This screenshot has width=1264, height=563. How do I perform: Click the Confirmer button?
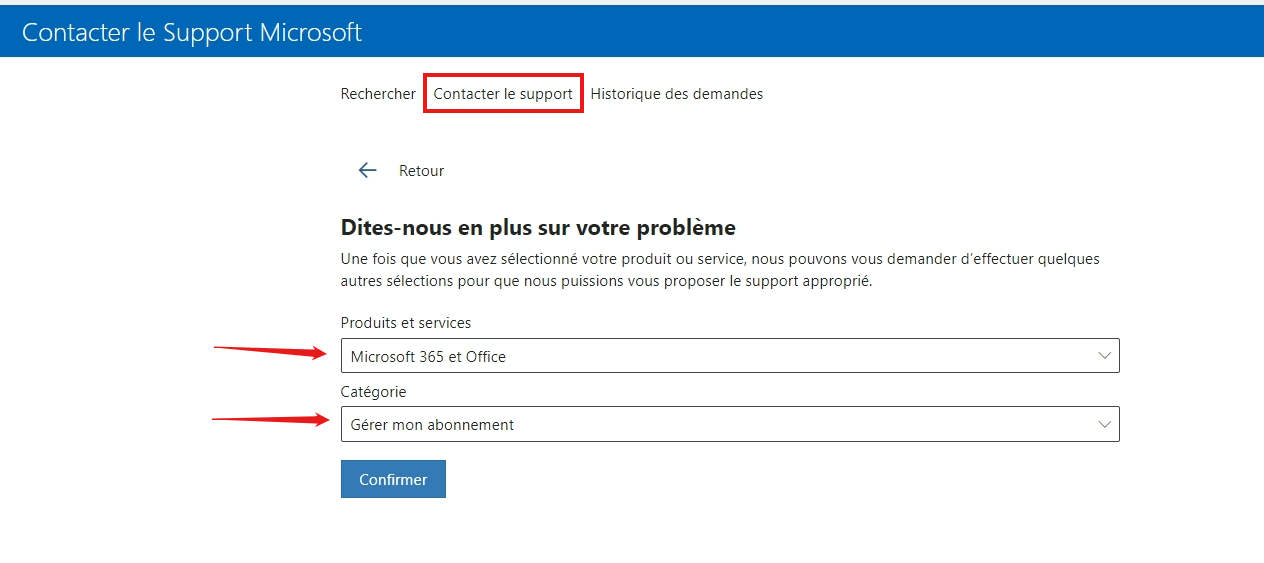coord(393,479)
